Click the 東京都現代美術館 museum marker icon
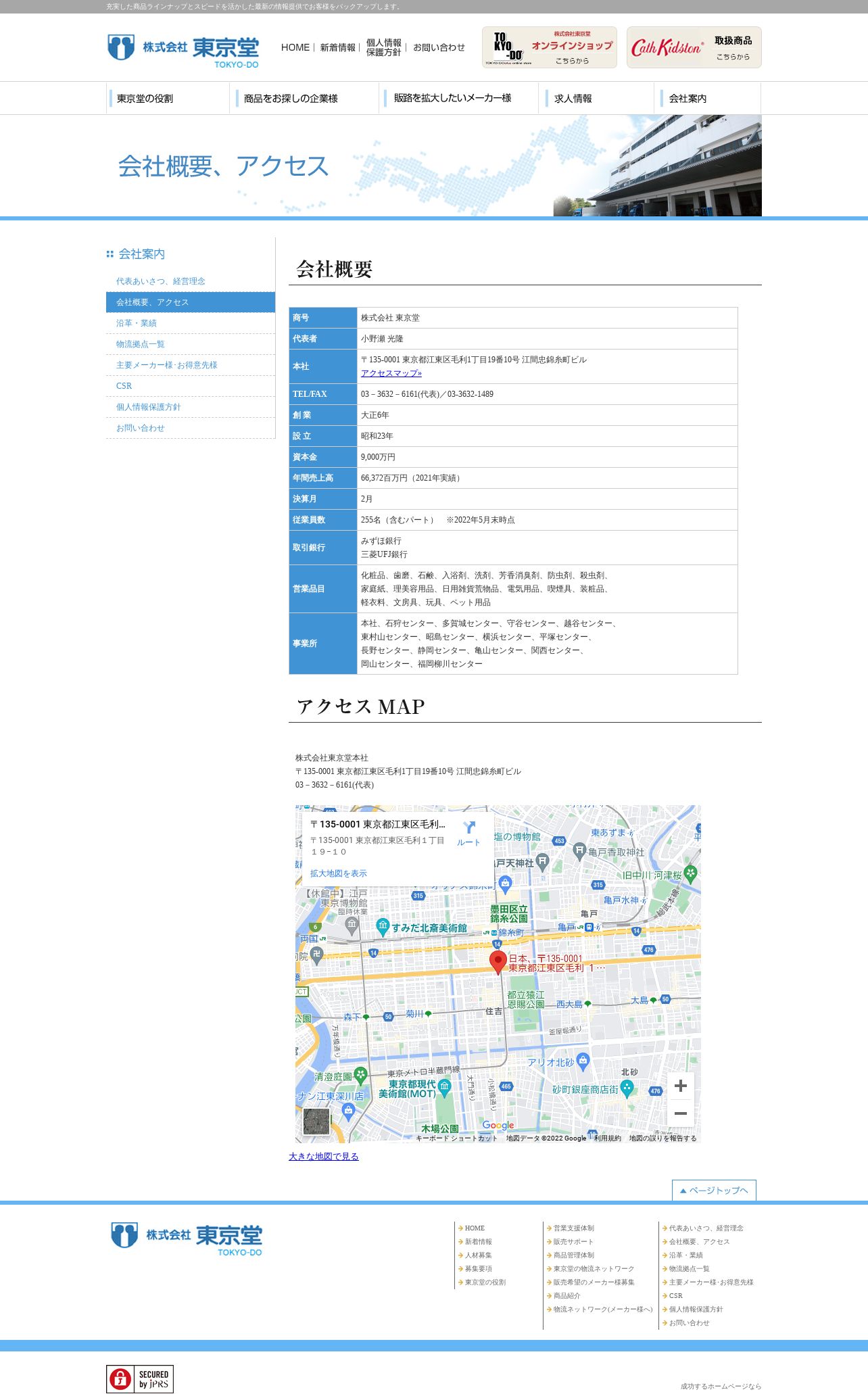868x1394 pixels. [x=444, y=1088]
